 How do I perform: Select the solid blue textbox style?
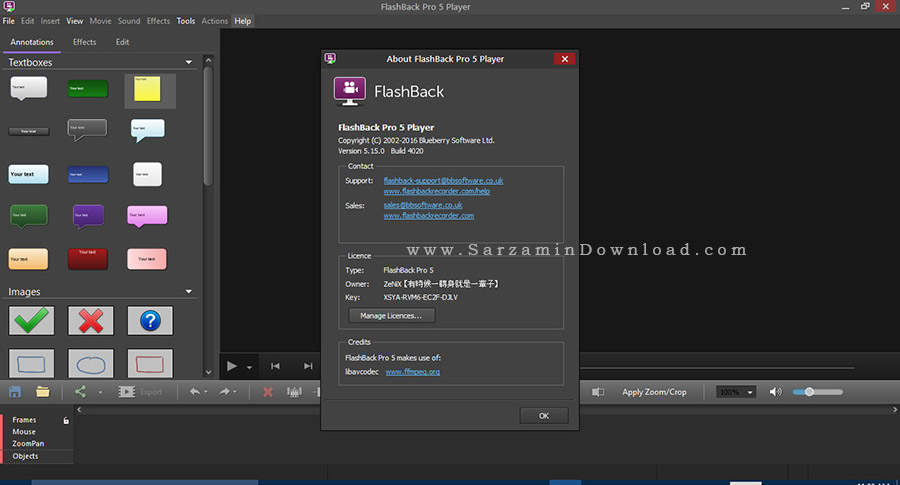[x=88, y=174]
